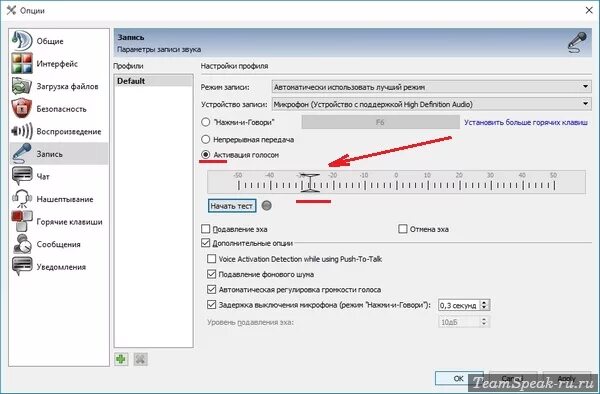
Task: Enable the Подавление эха checkbox
Action: pos(205,229)
